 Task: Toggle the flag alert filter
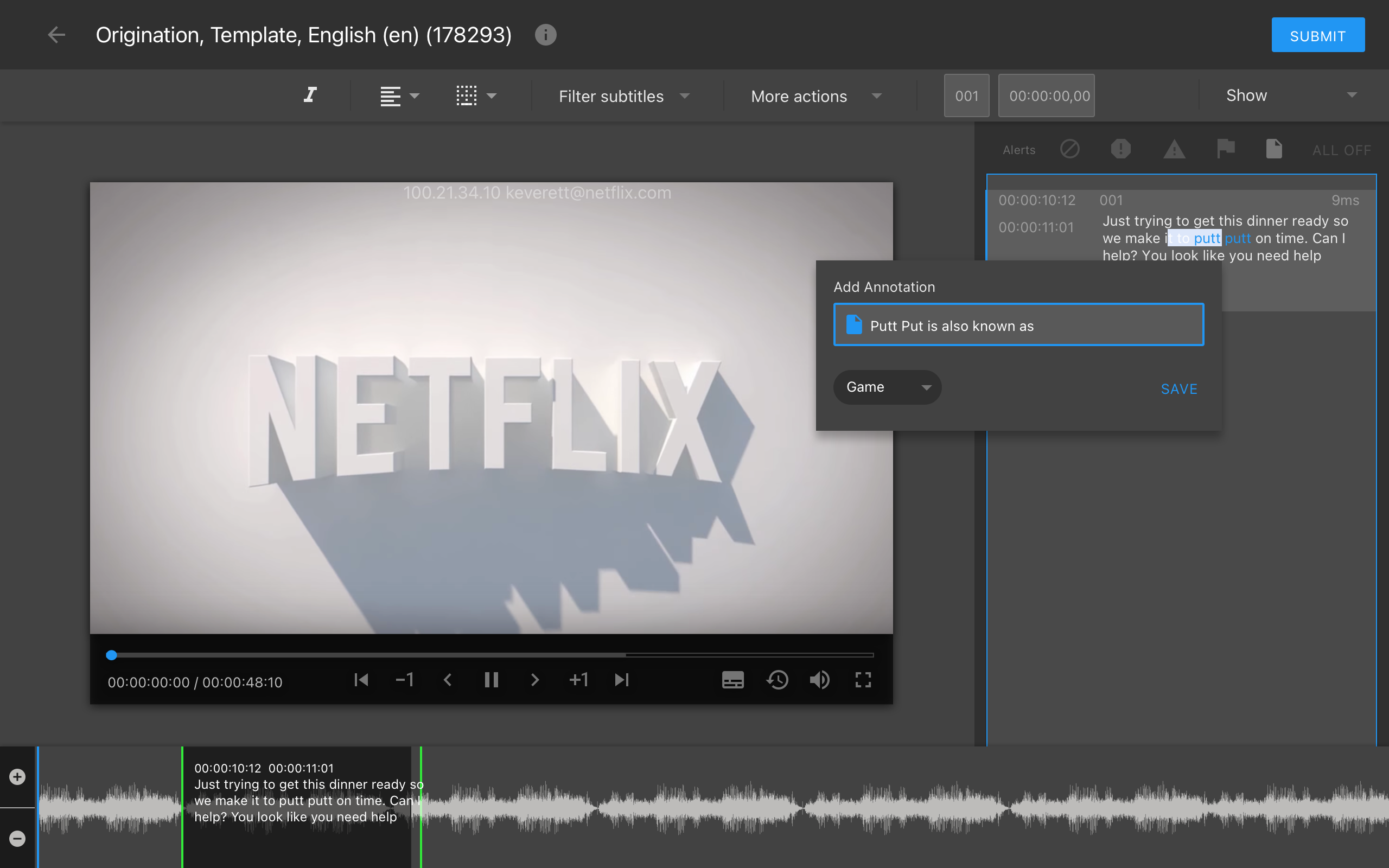point(1226,149)
